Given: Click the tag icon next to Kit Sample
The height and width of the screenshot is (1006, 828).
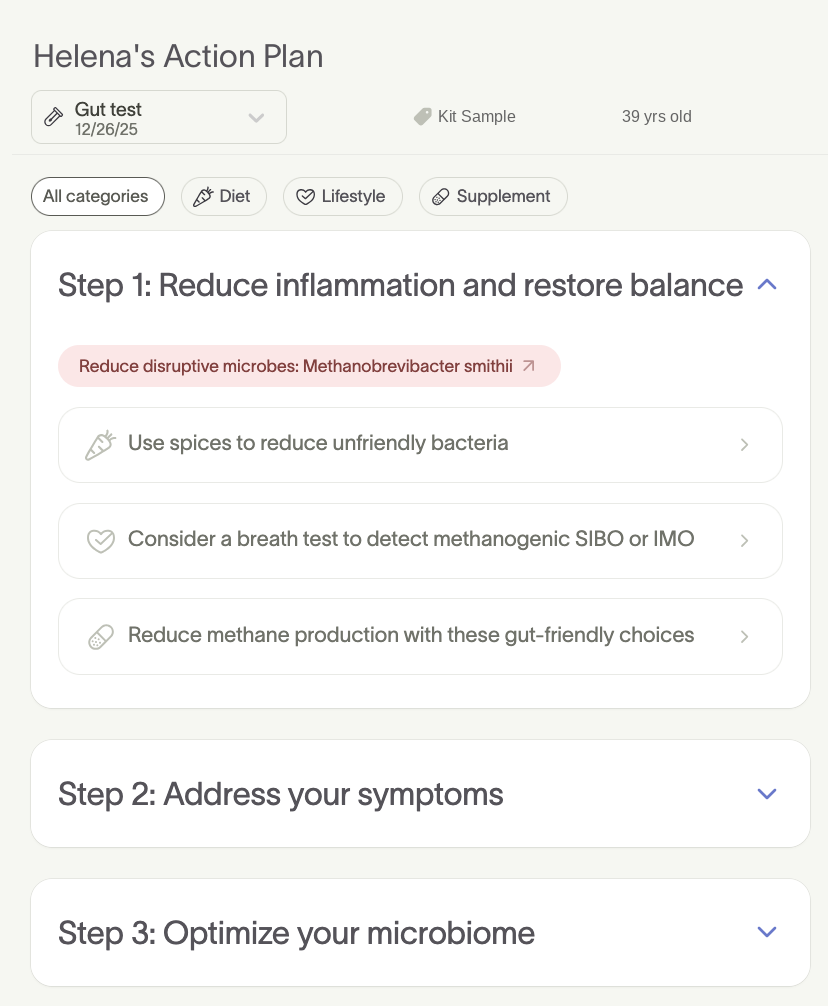Looking at the screenshot, I should [422, 116].
